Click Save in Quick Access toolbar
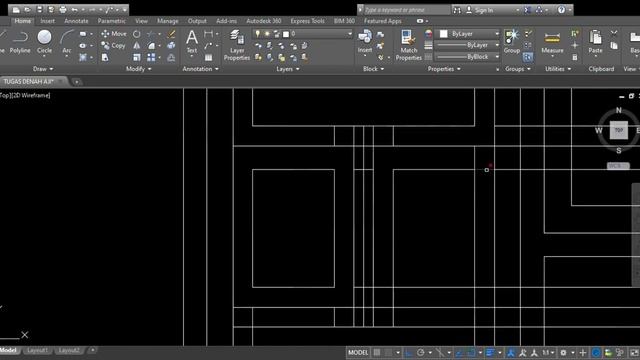The width and height of the screenshot is (640, 360). point(40,10)
